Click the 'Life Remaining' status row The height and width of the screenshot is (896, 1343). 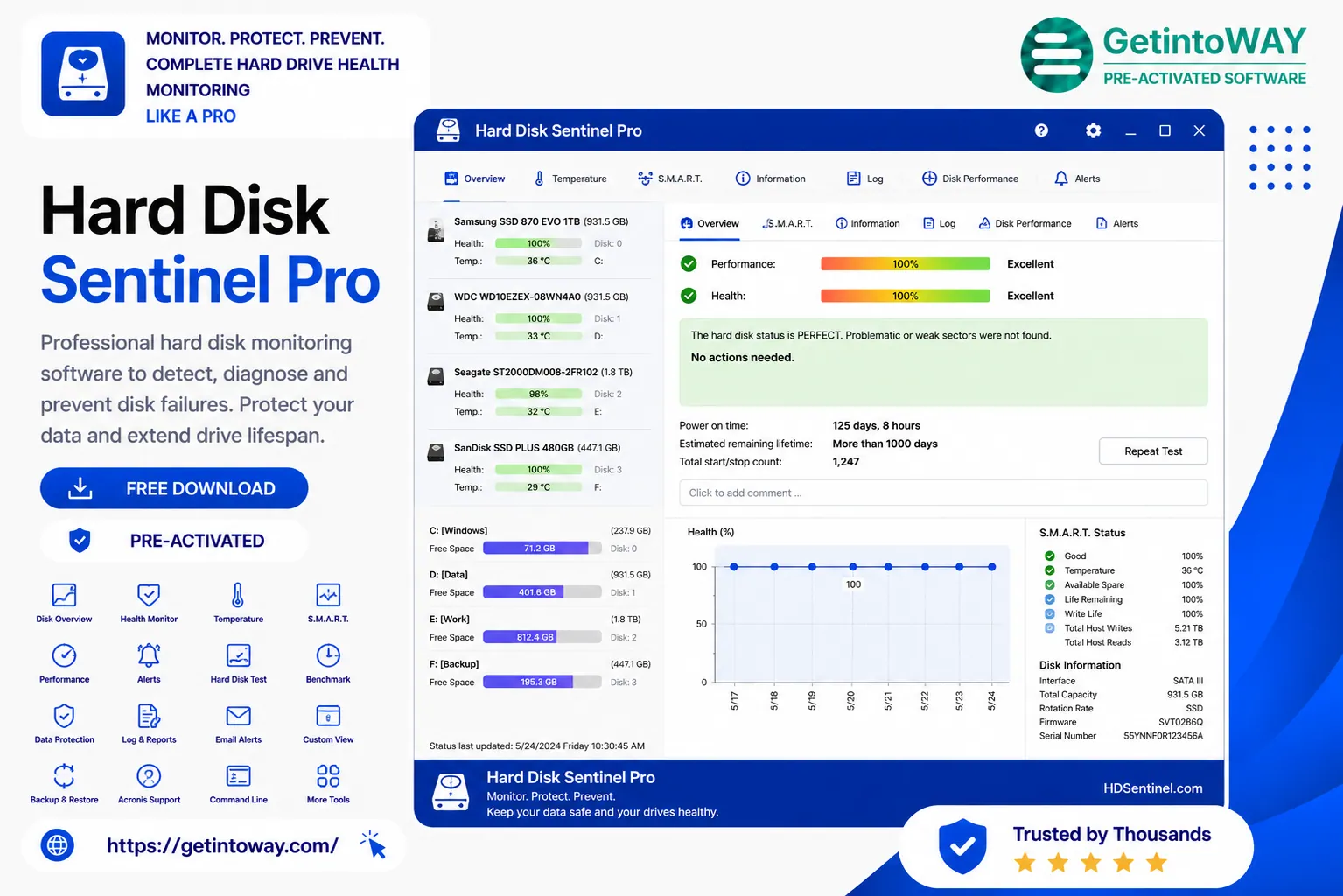tap(1123, 599)
